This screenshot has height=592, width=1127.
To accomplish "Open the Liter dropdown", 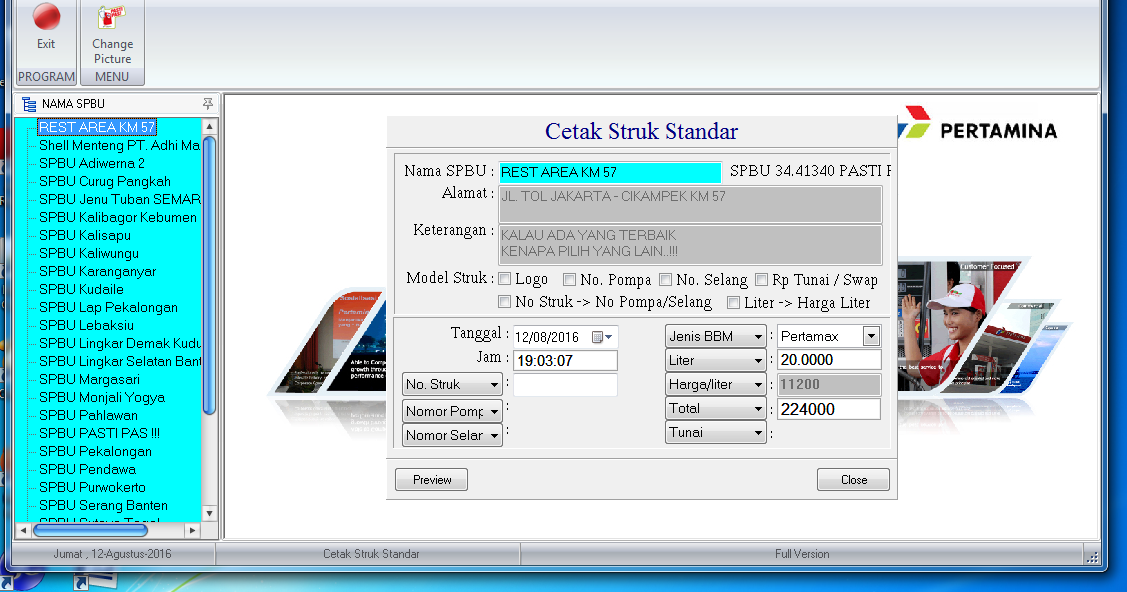I will click(716, 360).
